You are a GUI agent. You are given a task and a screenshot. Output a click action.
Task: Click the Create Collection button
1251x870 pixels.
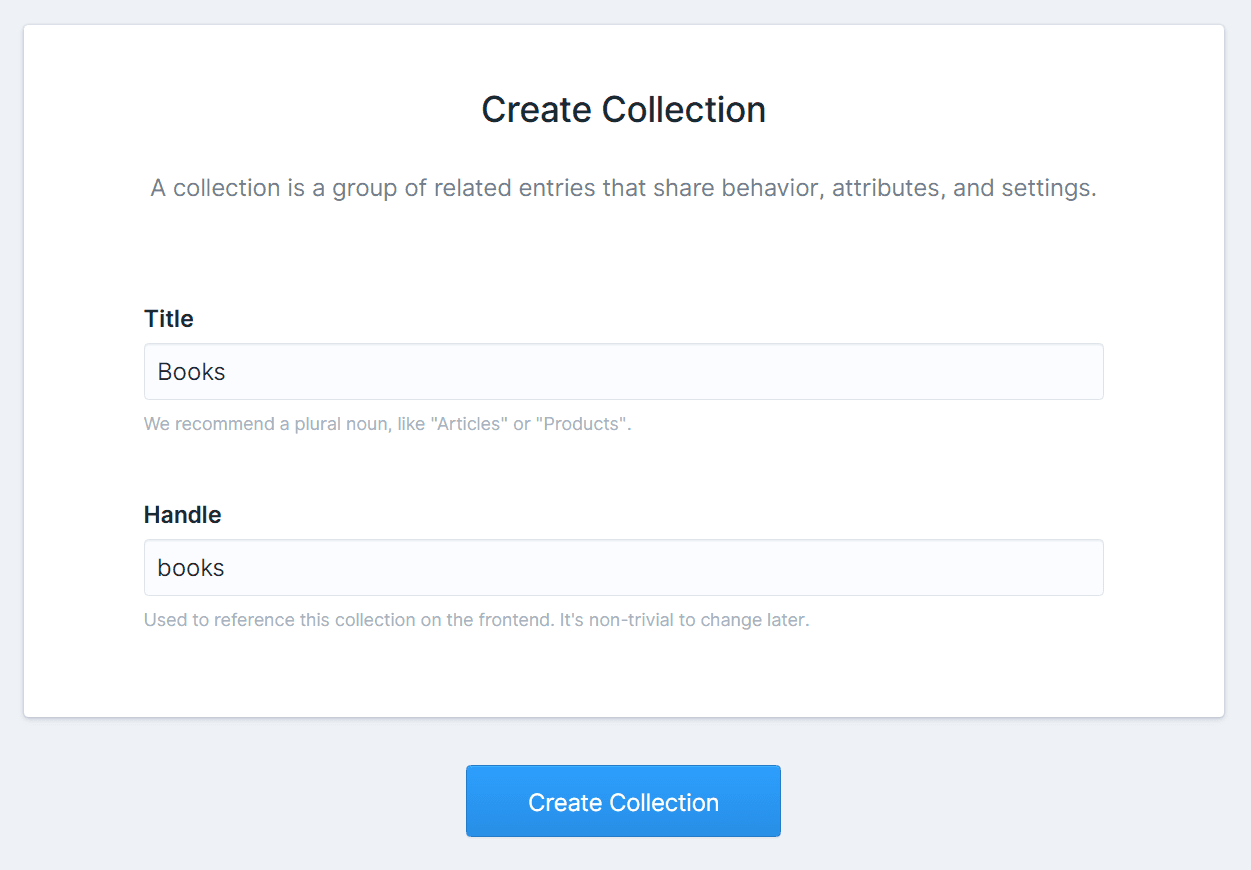coord(623,801)
